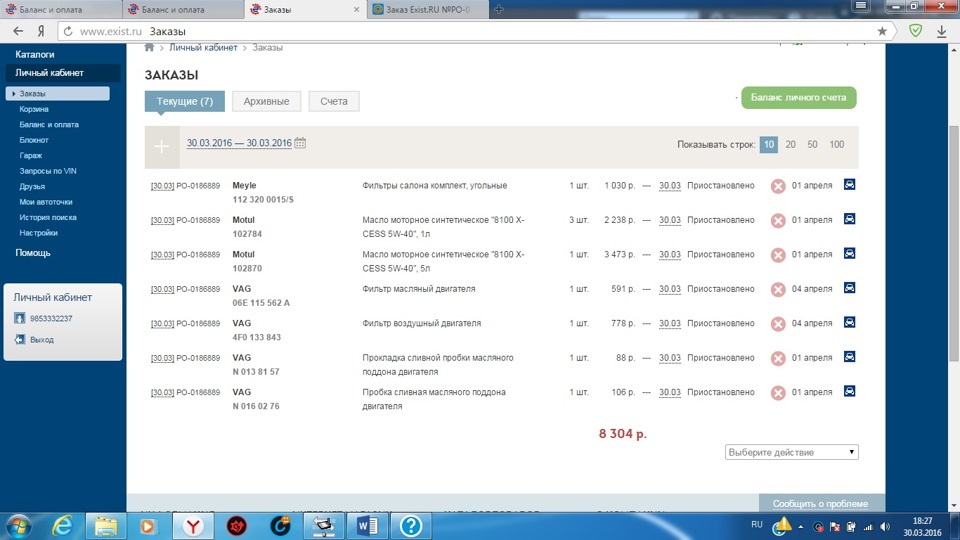Open Запросы по VIN sidebar item
The image size is (960, 540).
pos(48,171)
